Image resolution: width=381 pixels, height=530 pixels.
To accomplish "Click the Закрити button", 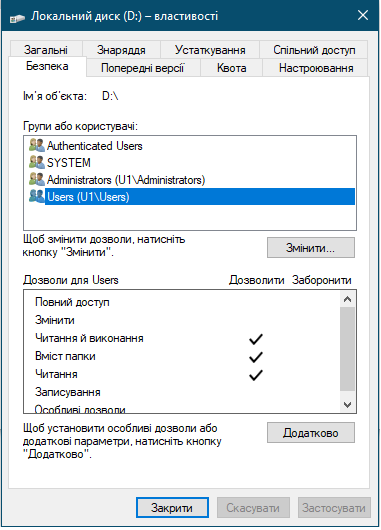I will click(172, 508).
